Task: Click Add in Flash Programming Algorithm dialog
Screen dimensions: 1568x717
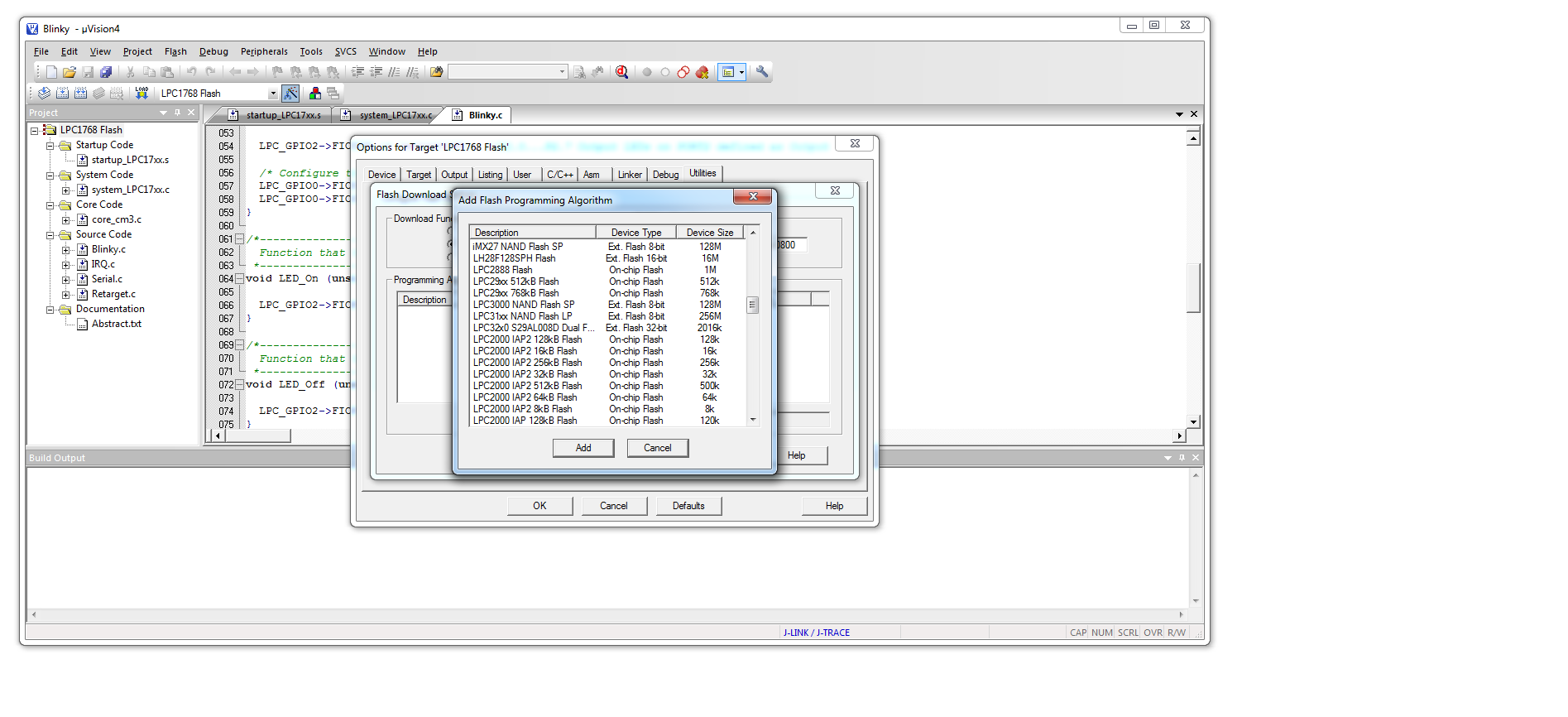Action: click(583, 448)
